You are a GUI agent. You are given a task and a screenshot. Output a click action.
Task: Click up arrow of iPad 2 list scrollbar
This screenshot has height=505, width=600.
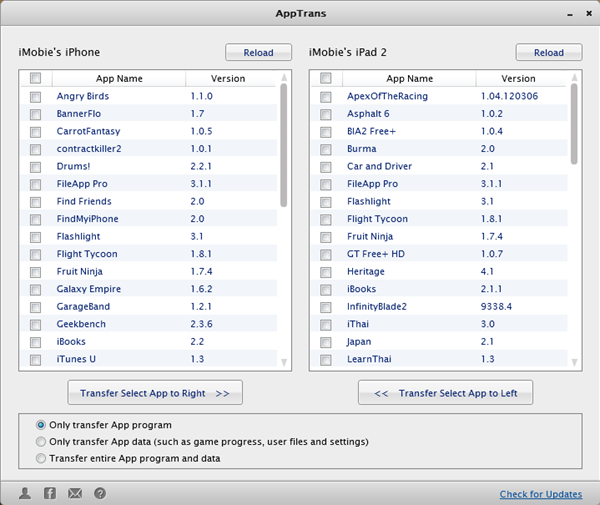574,78
